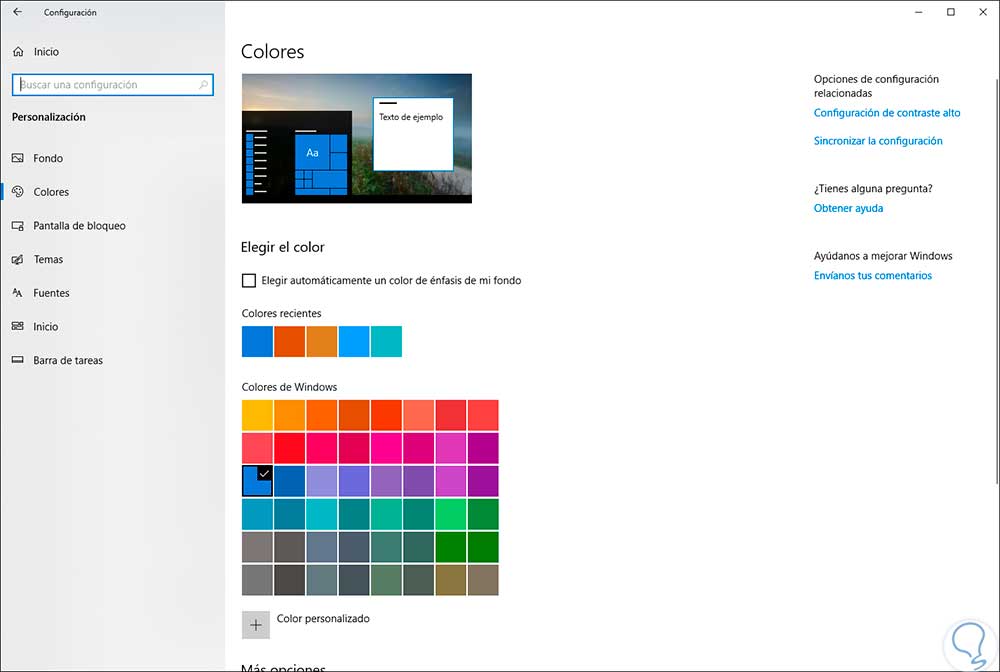Select the darker blue swatch beside the checked one
This screenshot has height=672, width=1000.
click(x=290, y=481)
